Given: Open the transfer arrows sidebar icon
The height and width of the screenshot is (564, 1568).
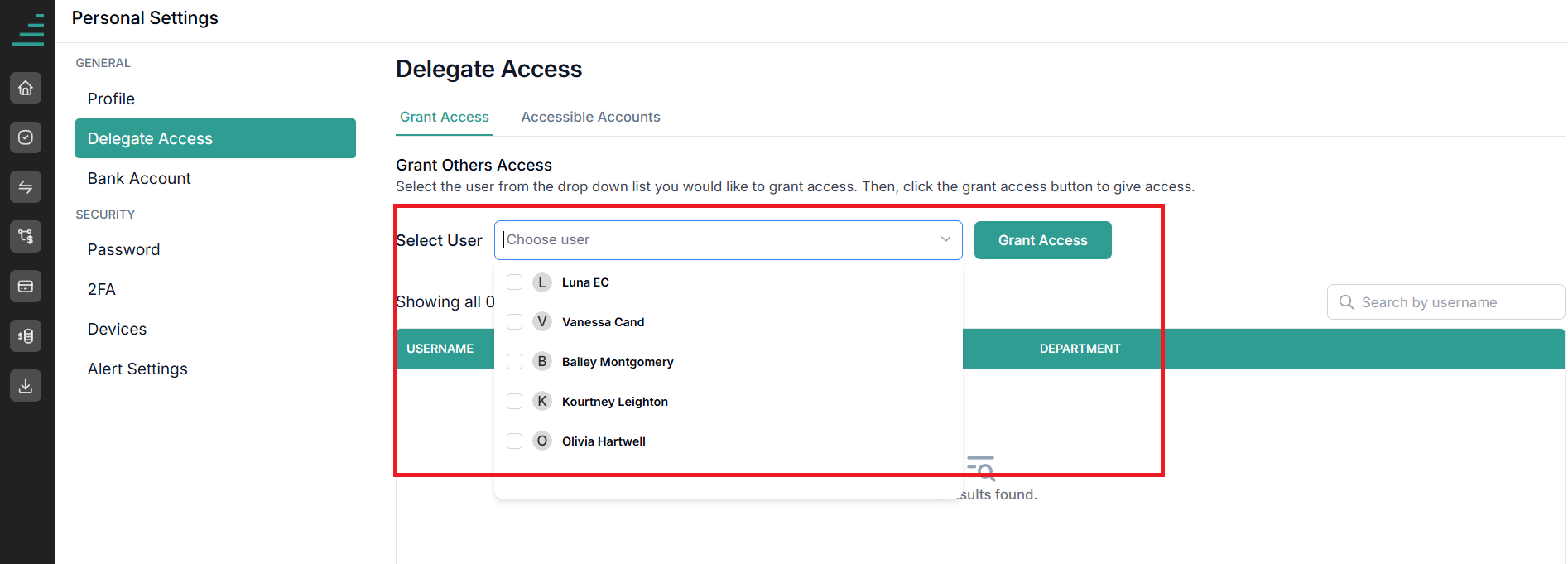Looking at the screenshot, I should coord(26,187).
